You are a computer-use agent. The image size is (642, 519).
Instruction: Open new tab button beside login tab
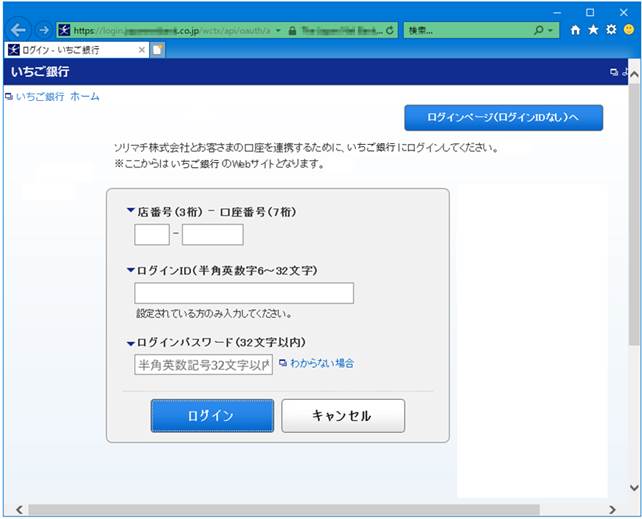click(x=157, y=50)
